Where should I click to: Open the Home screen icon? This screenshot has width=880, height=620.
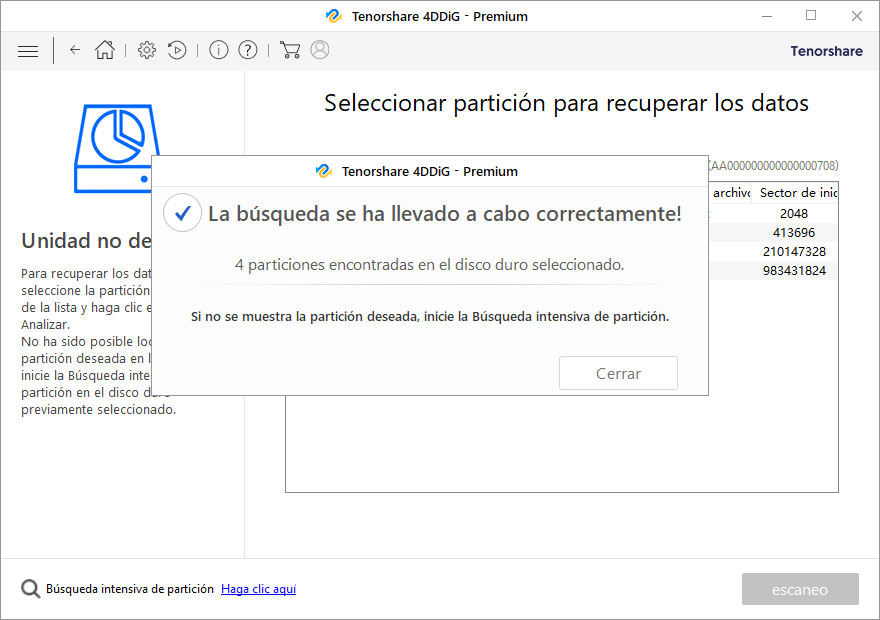[104, 50]
